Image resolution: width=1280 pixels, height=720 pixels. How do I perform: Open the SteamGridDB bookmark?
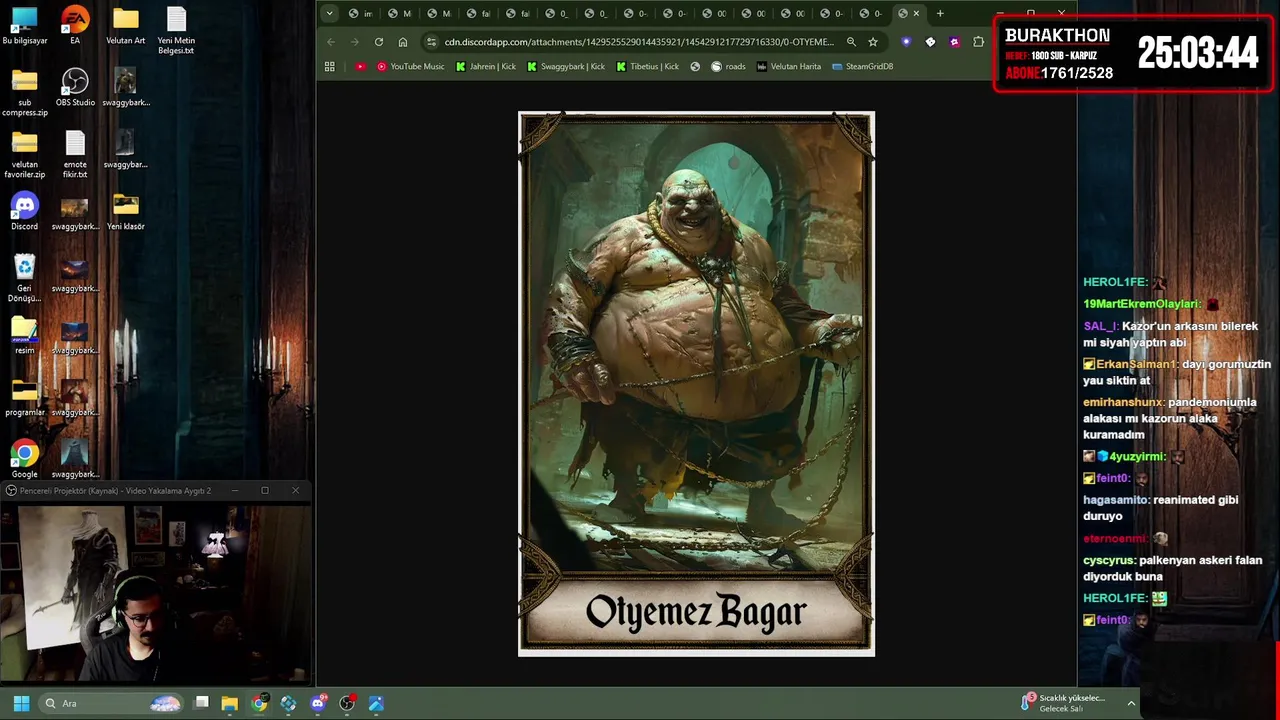tap(863, 66)
